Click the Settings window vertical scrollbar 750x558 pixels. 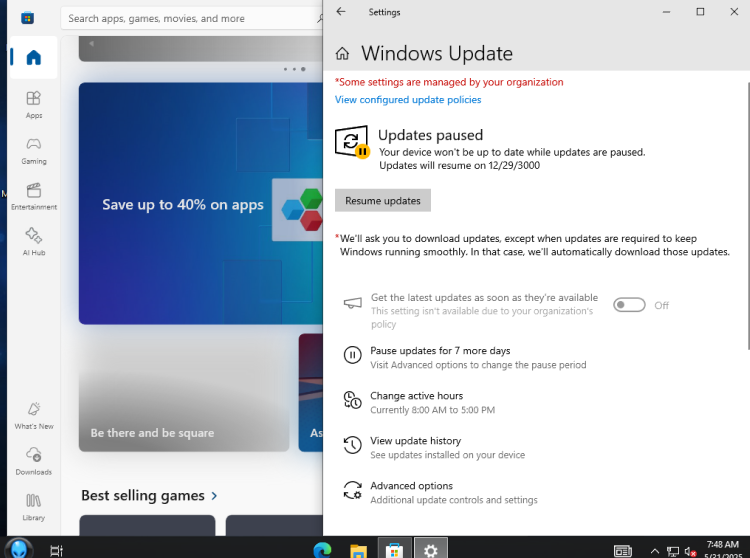point(748,215)
